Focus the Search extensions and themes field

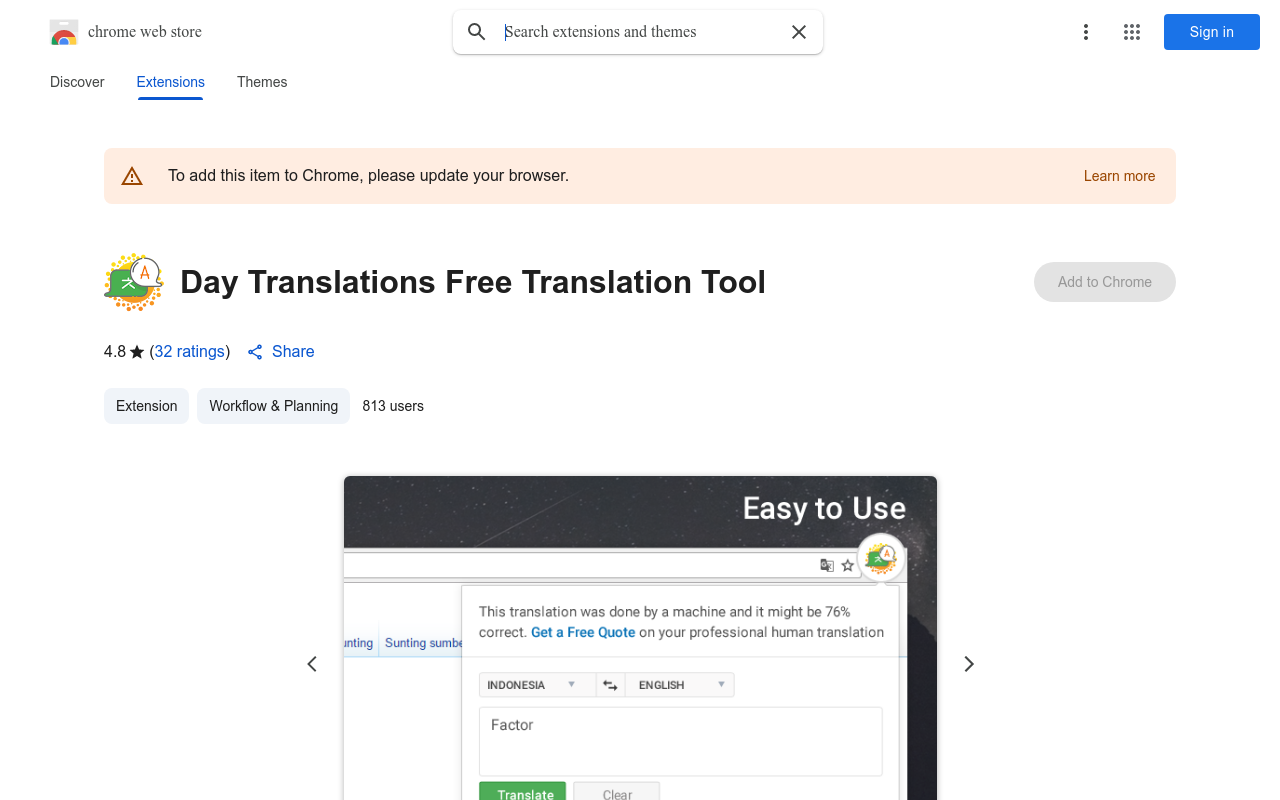coord(640,32)
